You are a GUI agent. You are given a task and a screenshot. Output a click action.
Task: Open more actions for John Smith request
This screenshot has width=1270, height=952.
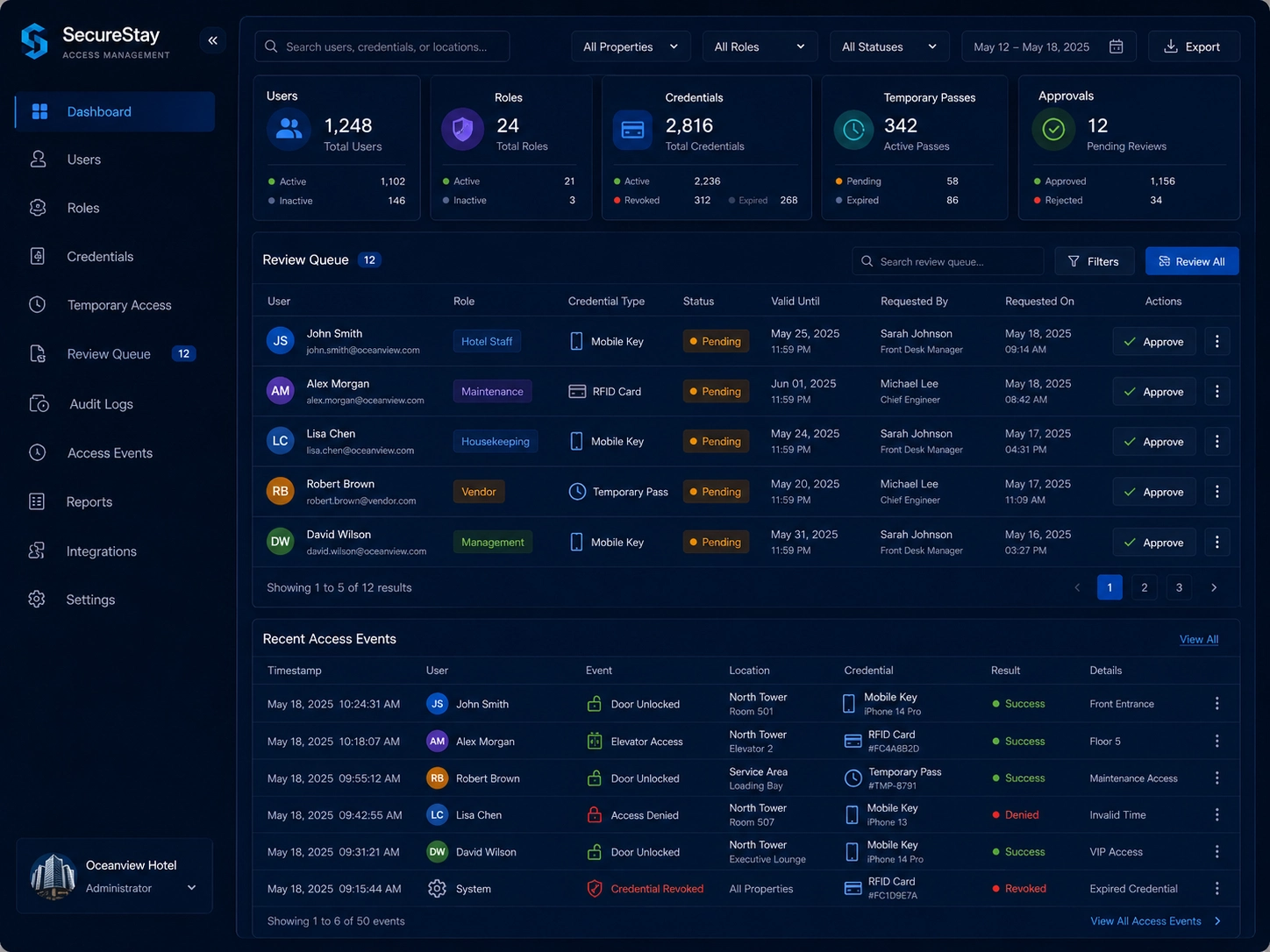click(1216, 341)
